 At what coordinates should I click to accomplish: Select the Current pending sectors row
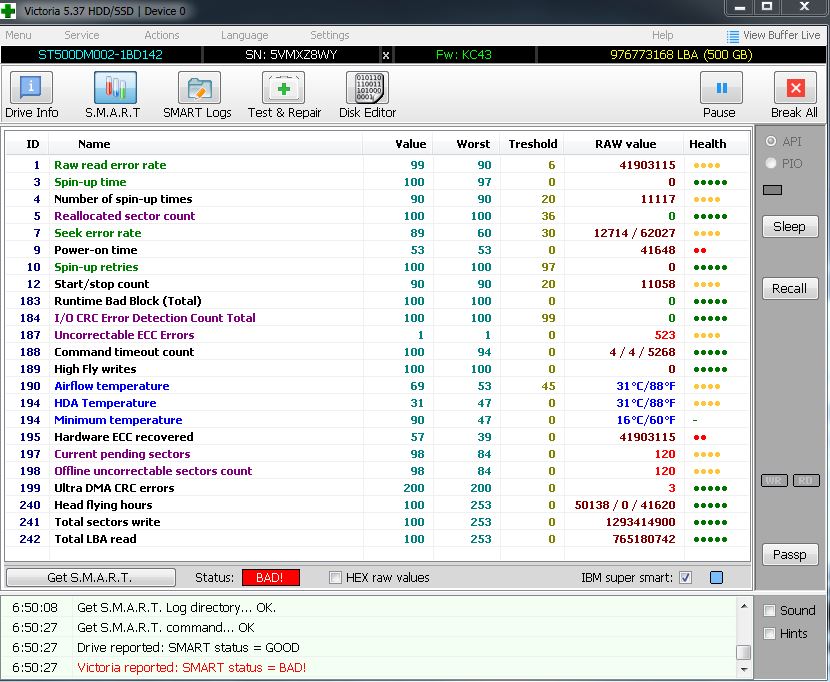pyautogui.click(x=377, y=454)
